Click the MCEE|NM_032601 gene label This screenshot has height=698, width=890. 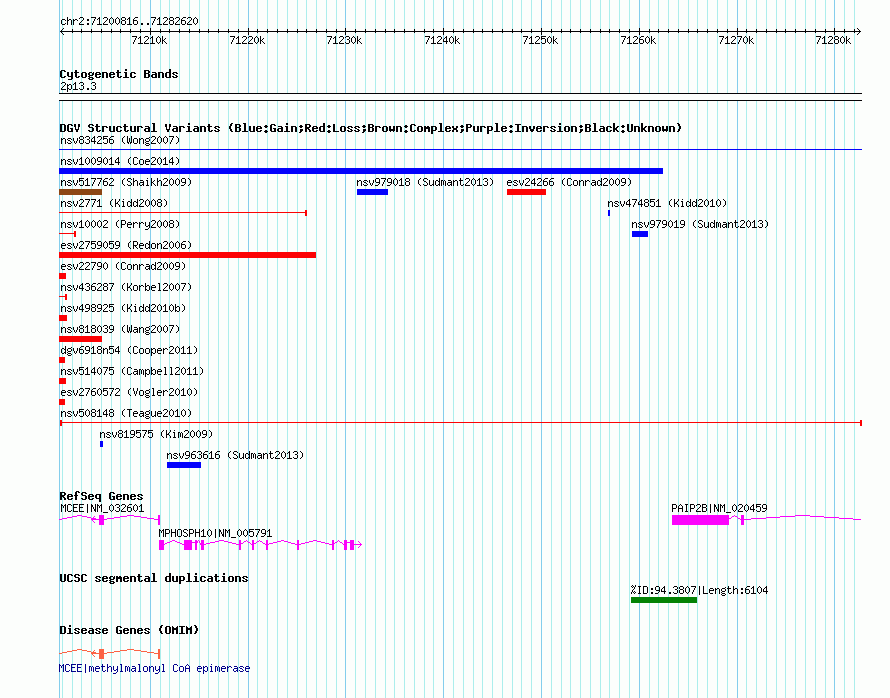[102, 508]
